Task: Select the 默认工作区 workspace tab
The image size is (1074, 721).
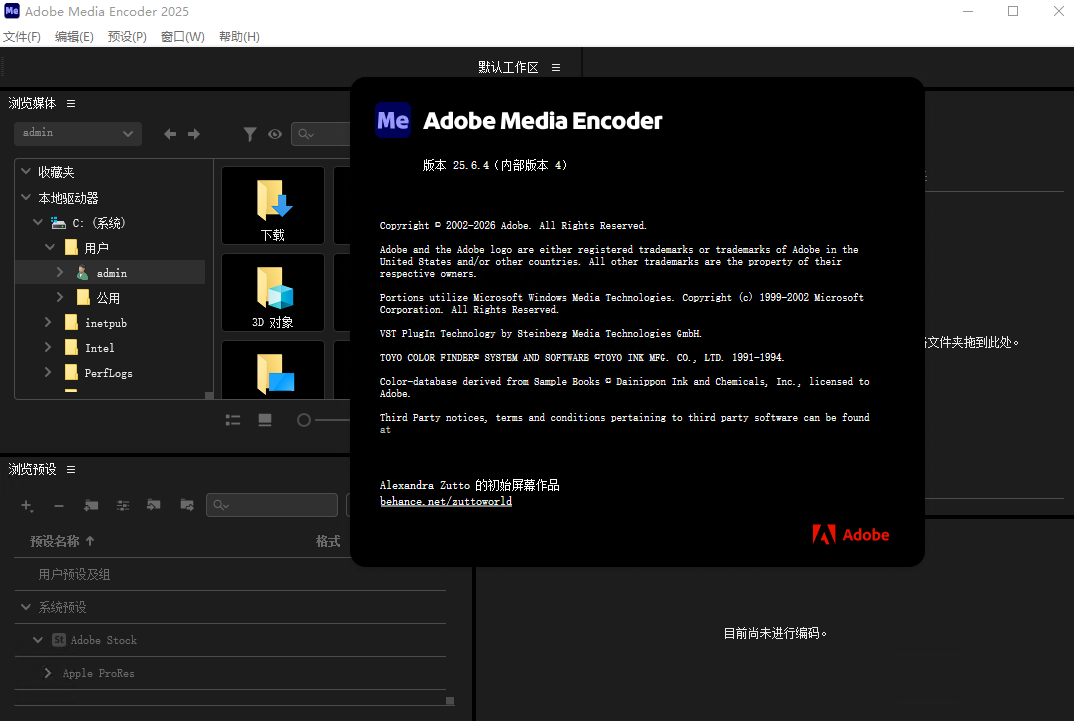Action: pos(508,67)
